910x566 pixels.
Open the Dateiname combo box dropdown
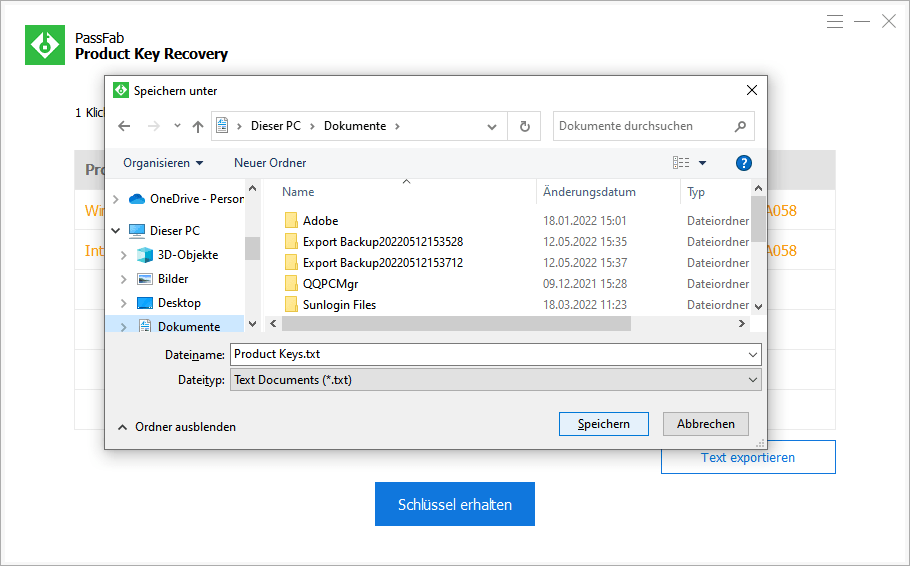click(753, 355)
